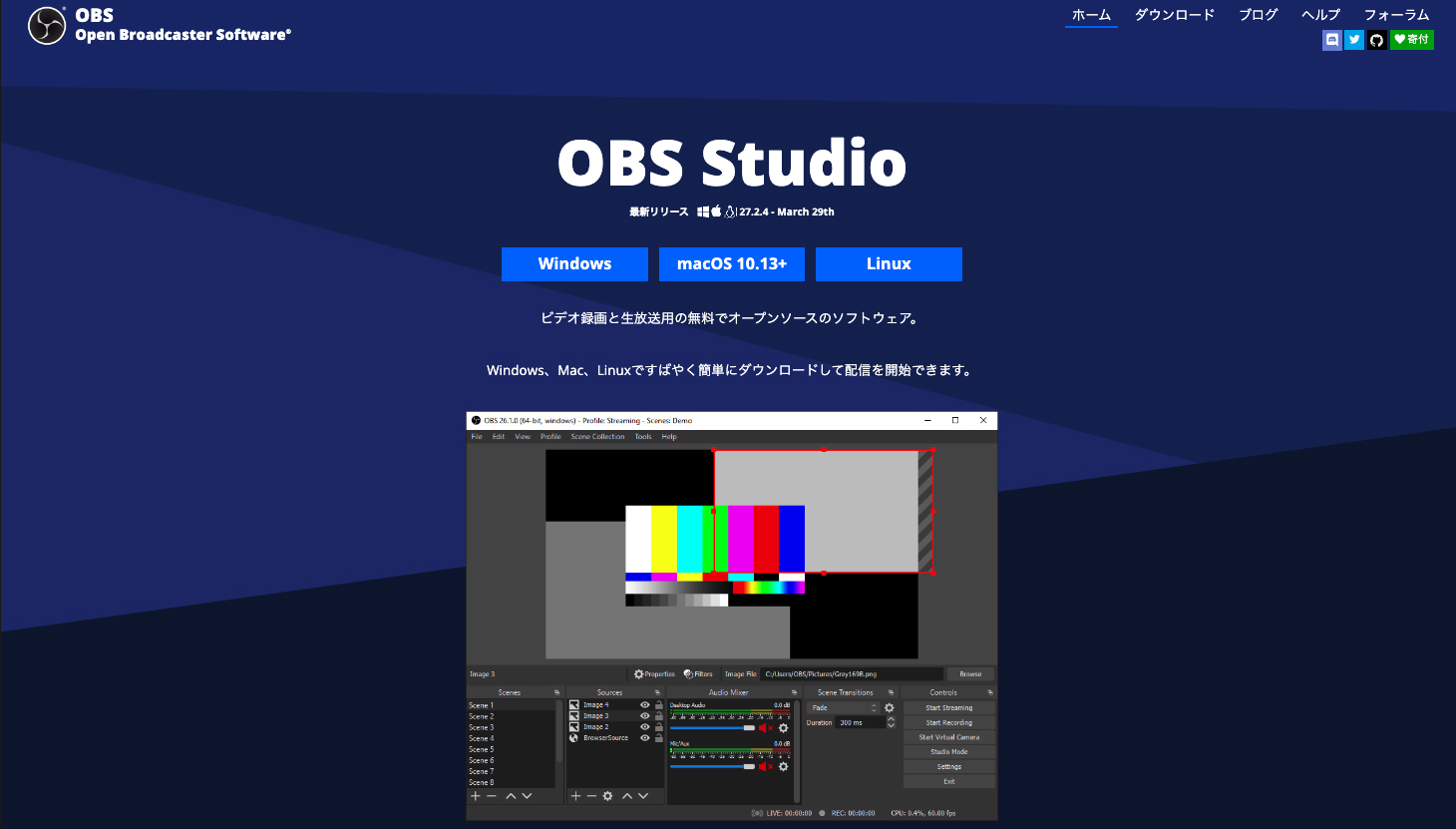1456x829 pixels.
Task: Click the Image File path field
Action: click(852, 674)
